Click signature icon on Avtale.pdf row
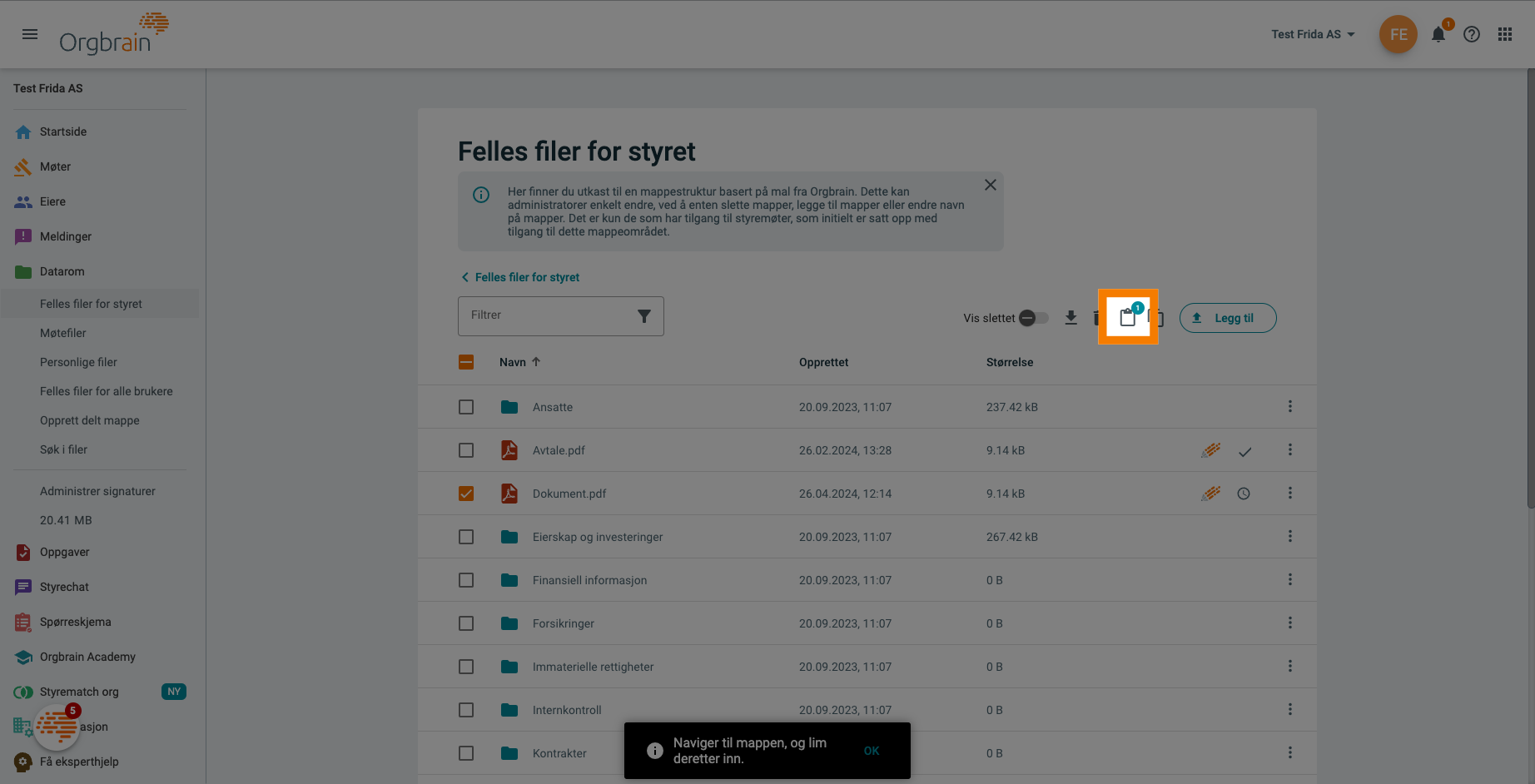 (1211, 450)
